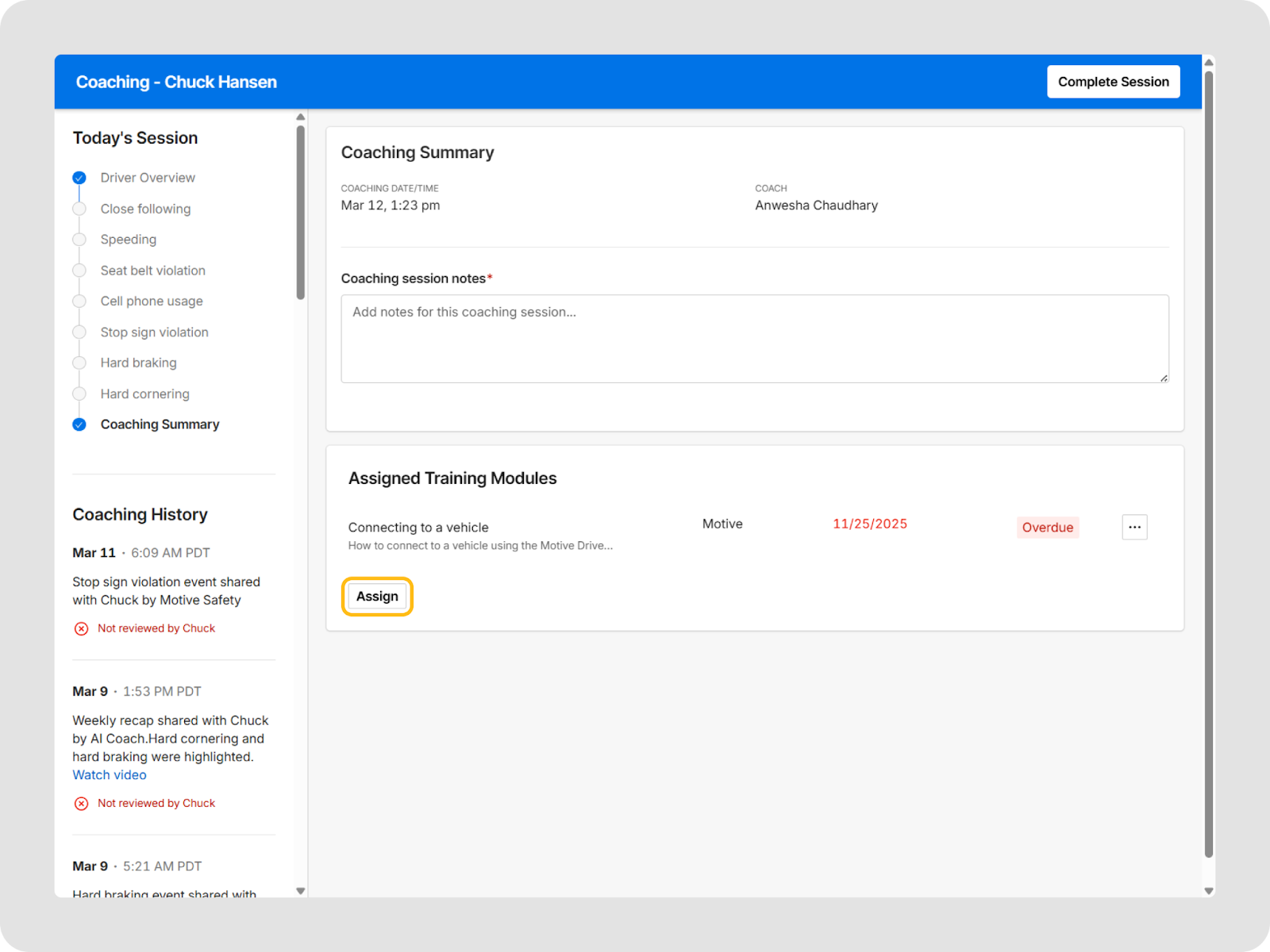Screen dimensions: 1270x952
Task: Click the Driver Overview checkmark step icon
Action: click(x=79, y=178)
